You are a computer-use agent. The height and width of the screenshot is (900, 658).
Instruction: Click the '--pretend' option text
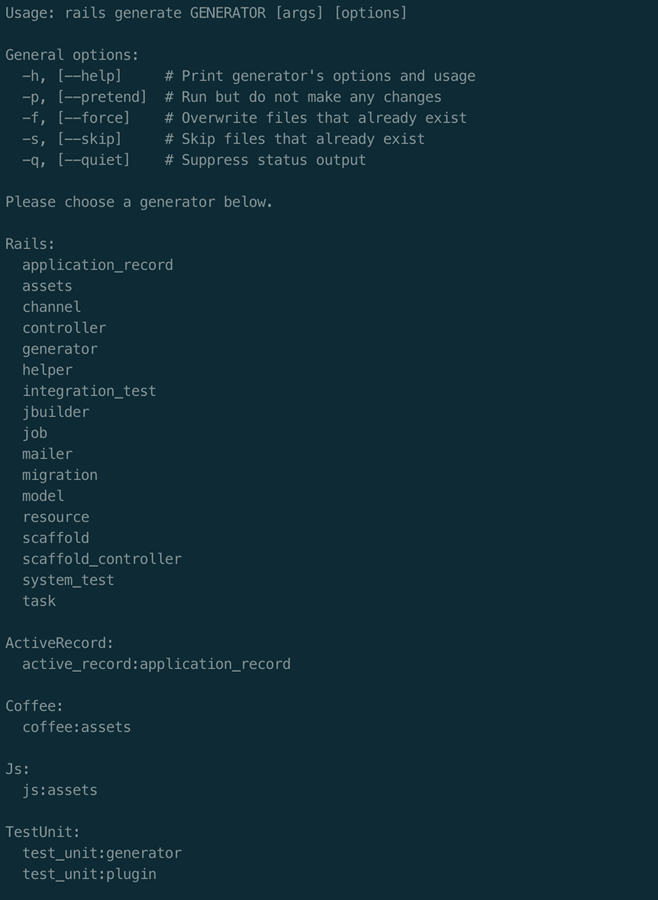coord(102,97)
